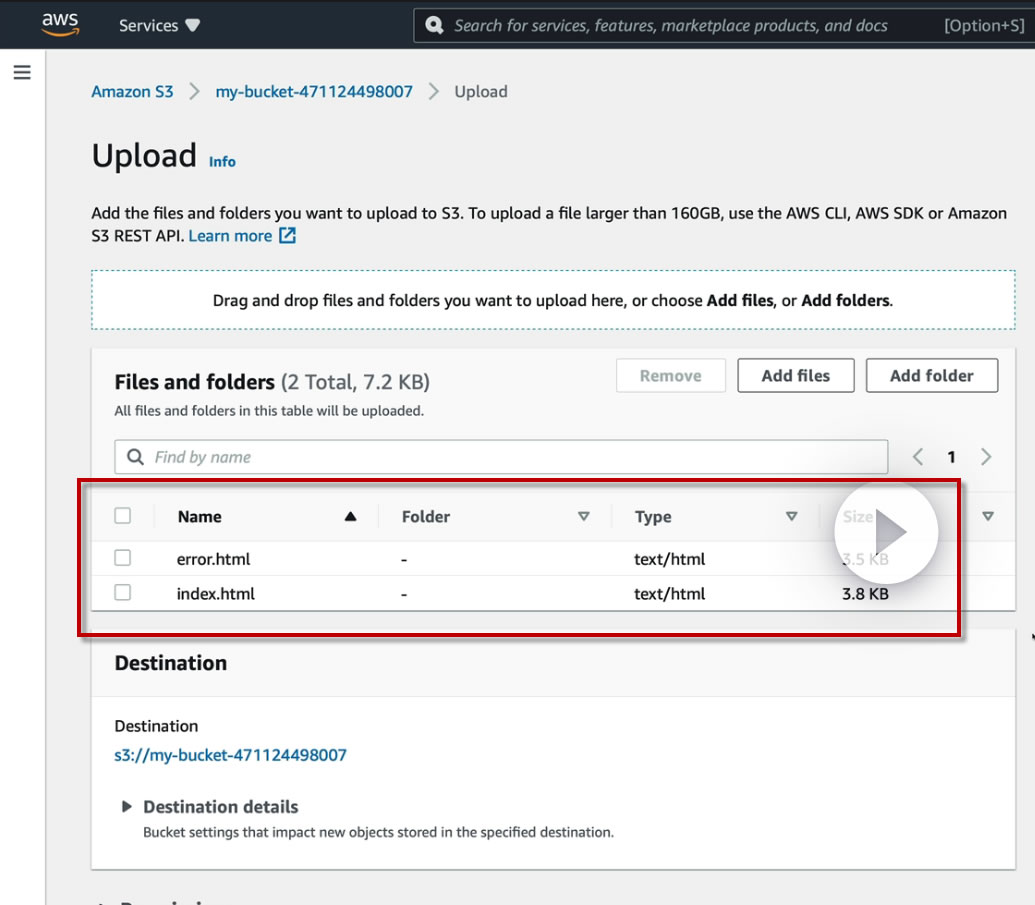Click the Find by name magnifier icon
The height and width of the screenshot is (905, 1035).
tap(135, 457)
